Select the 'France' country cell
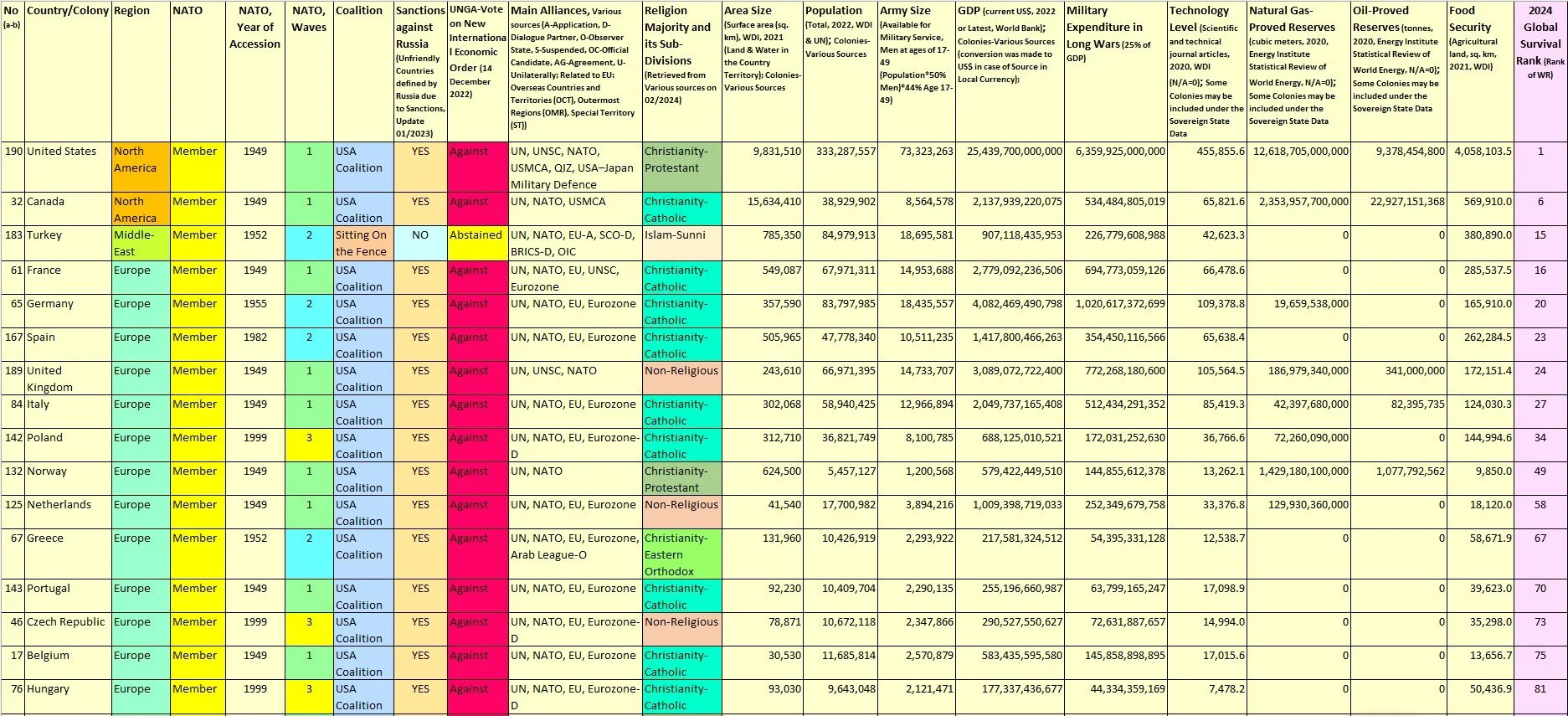1568x716 pixels. (x=68, y=278)
